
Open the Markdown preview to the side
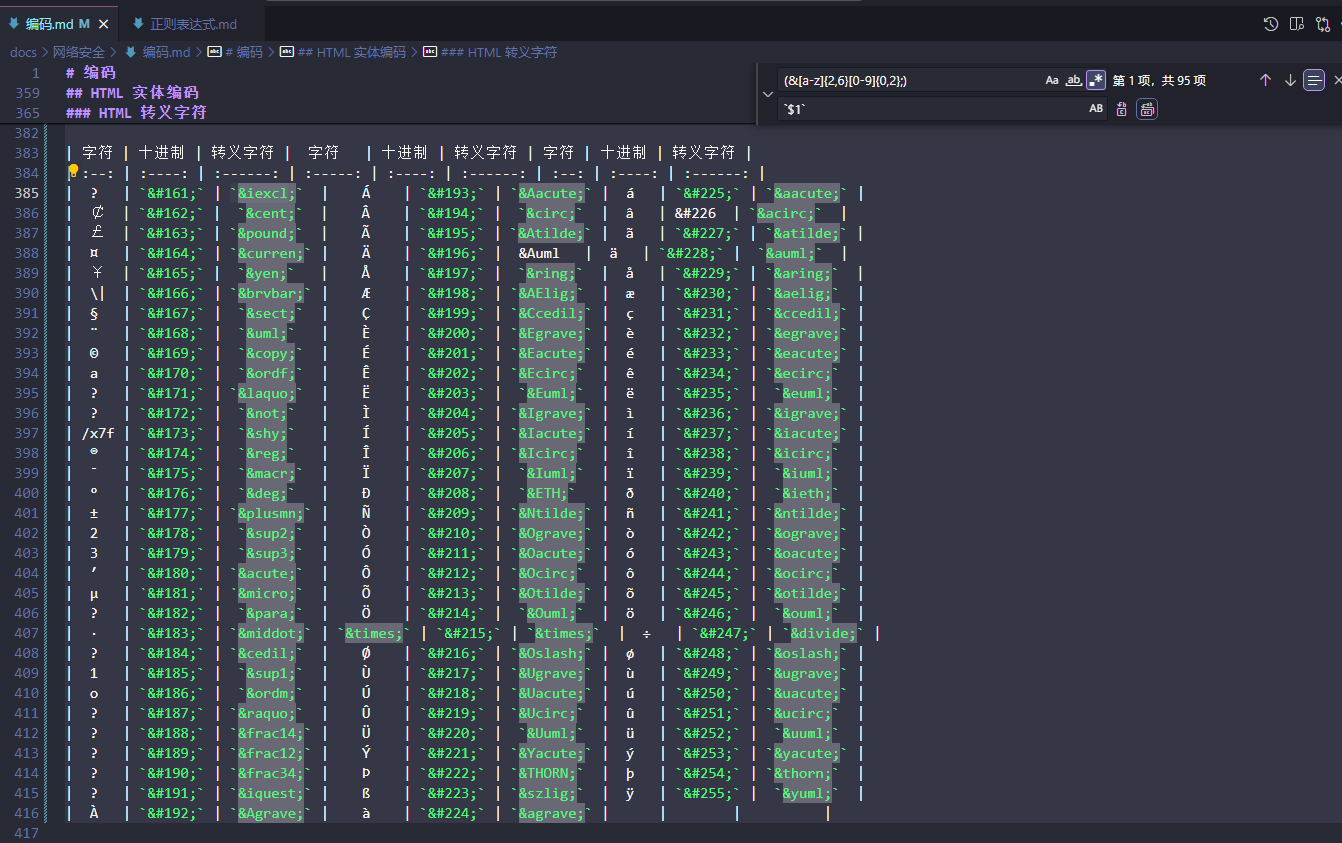click(1297, 24)
